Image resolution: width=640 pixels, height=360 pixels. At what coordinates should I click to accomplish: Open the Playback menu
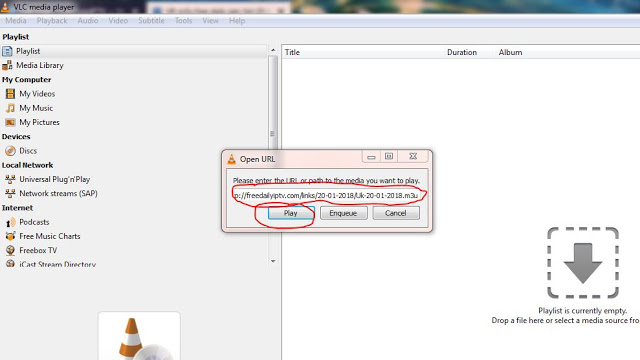point(52,21)
